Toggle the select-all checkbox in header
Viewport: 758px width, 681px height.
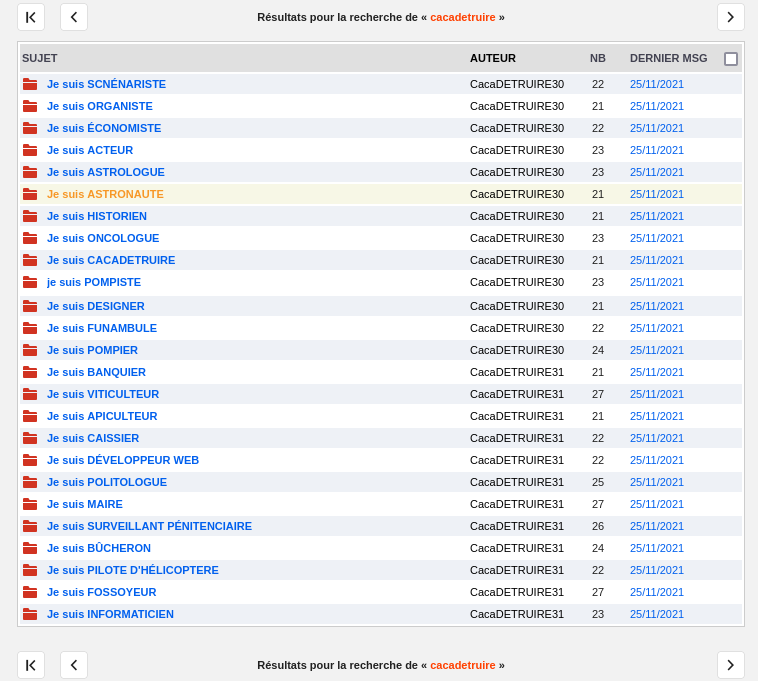pos(731,59)
